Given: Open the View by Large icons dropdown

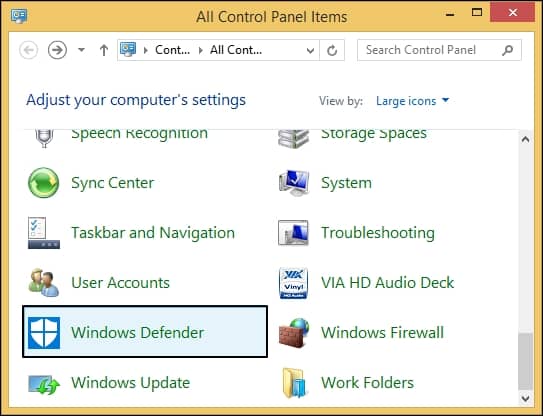Looking at the screenshot, I should 412,101.
